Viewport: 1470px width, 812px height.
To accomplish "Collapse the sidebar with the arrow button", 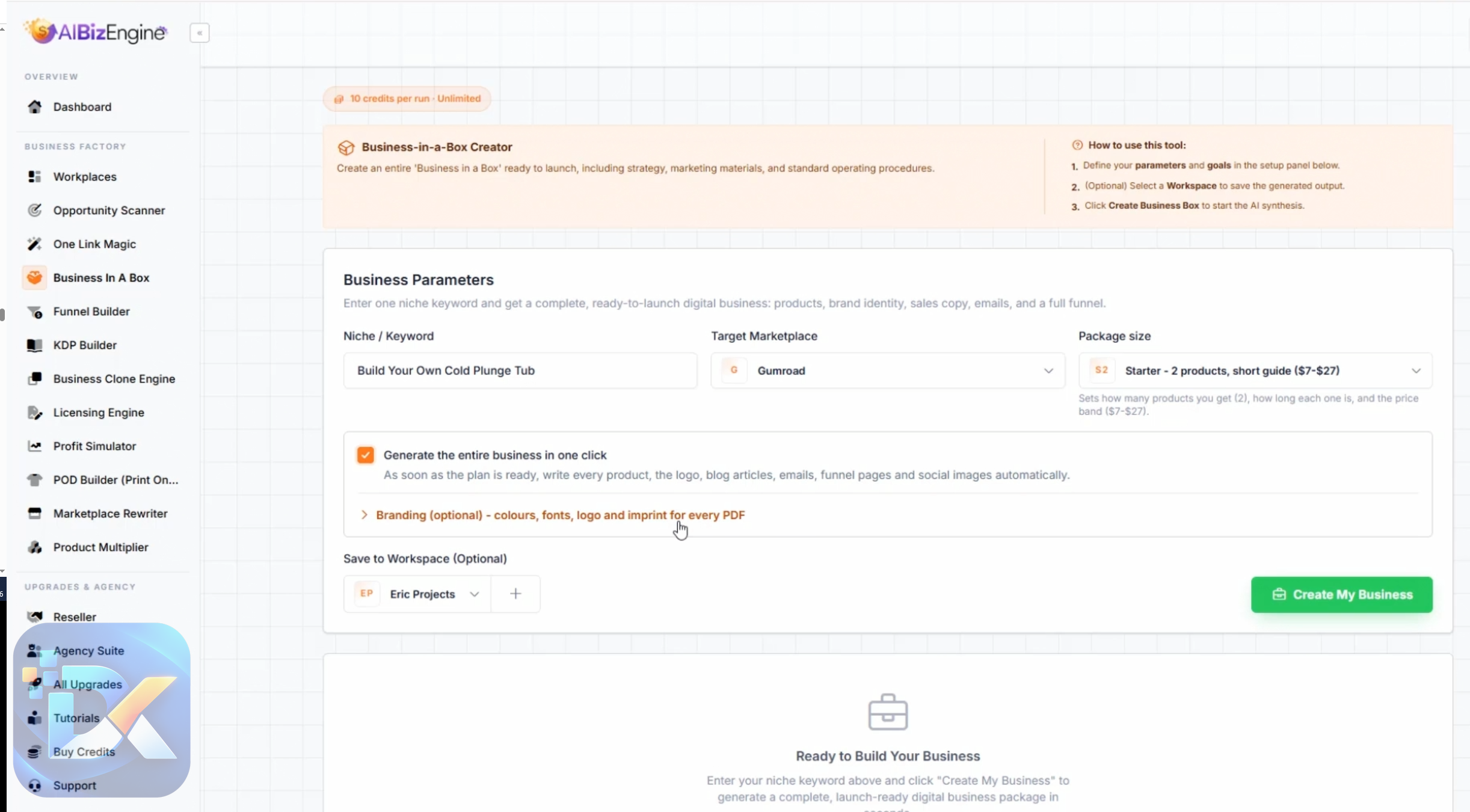I will pos(200,33).
